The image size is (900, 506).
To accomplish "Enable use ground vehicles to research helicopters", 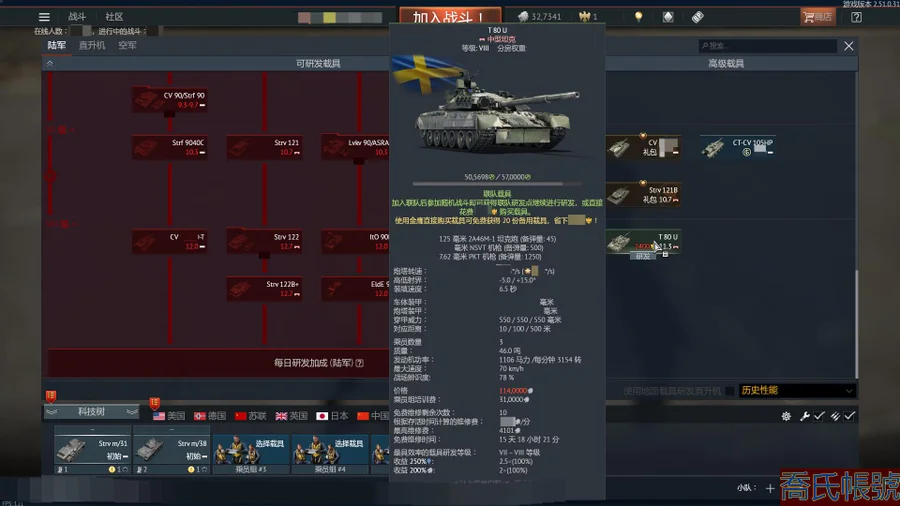I will tap(730, 391).
